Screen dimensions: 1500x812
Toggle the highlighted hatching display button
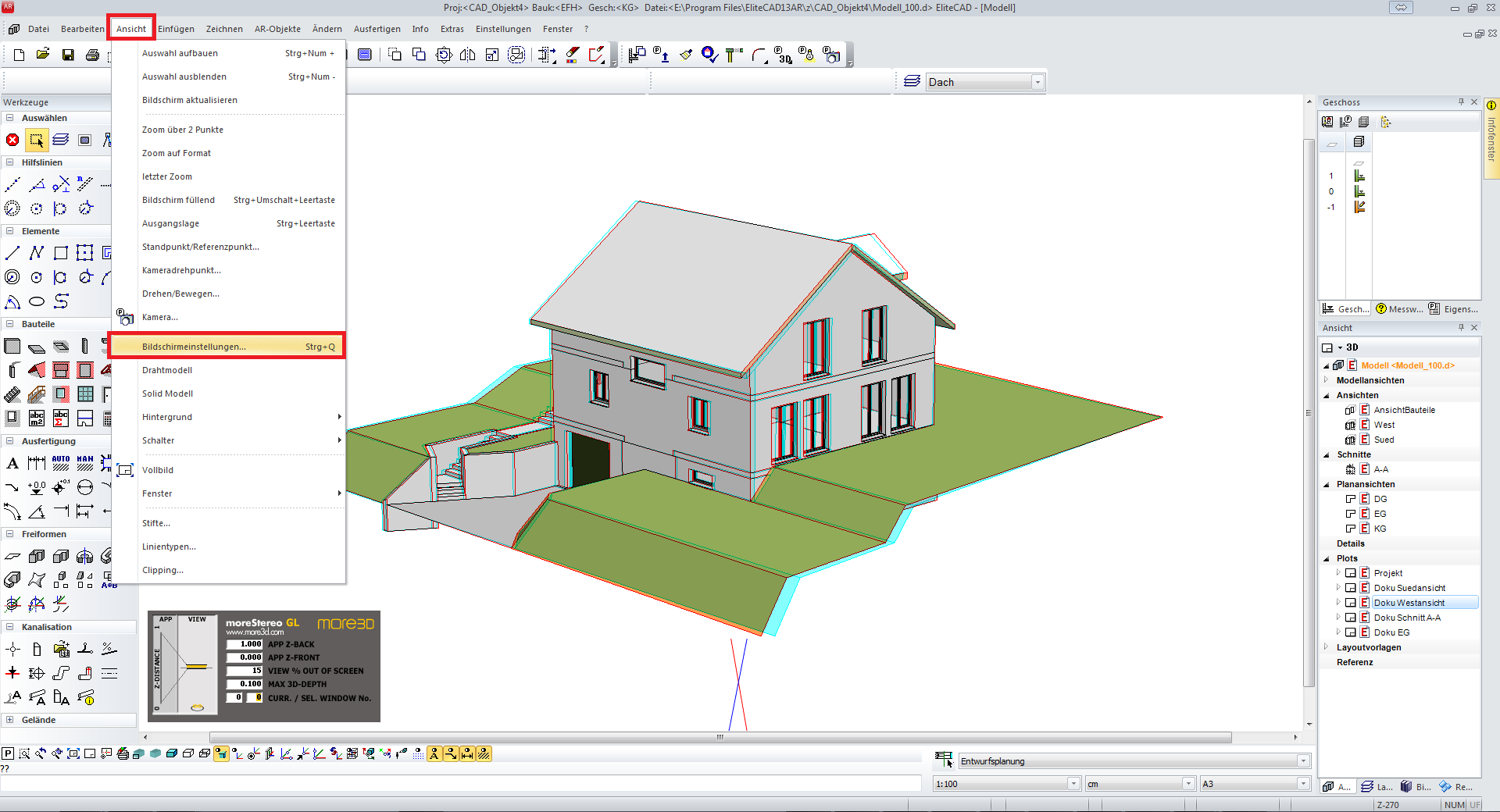484,753
